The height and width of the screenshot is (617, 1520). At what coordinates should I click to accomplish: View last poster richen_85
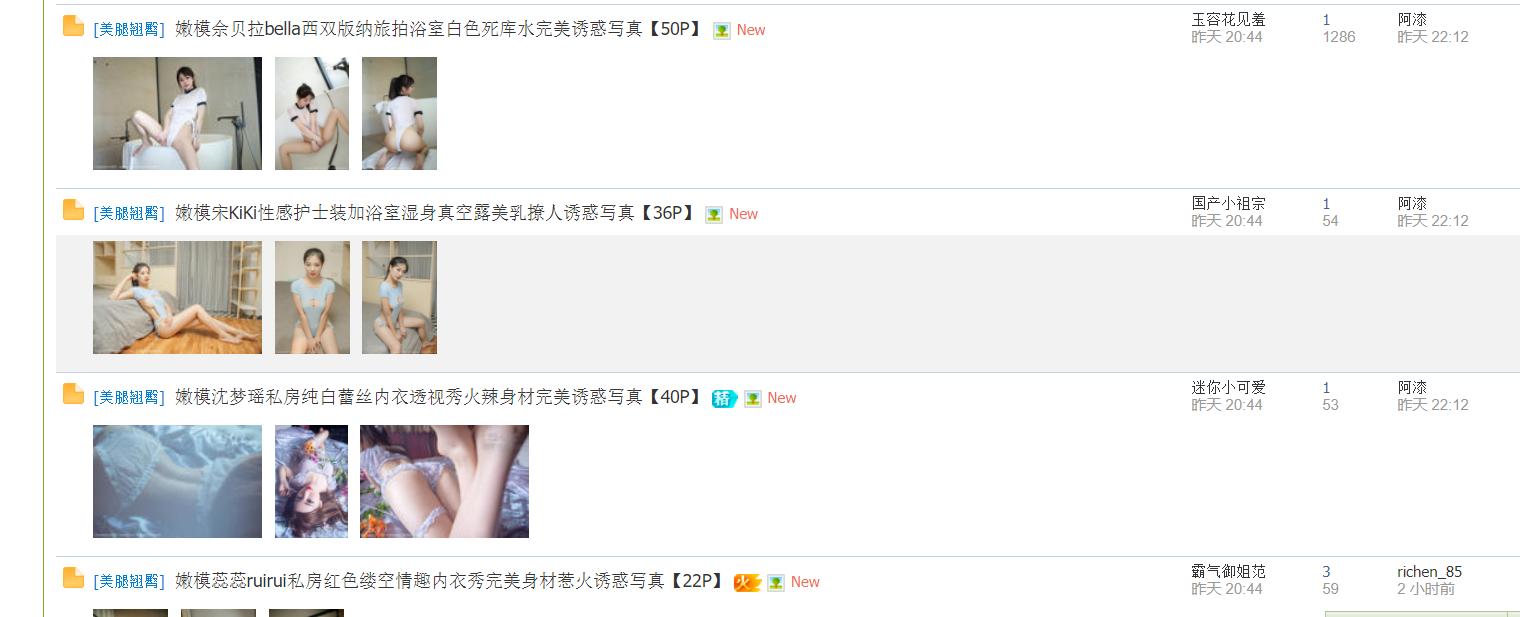tap(1429, 572)
